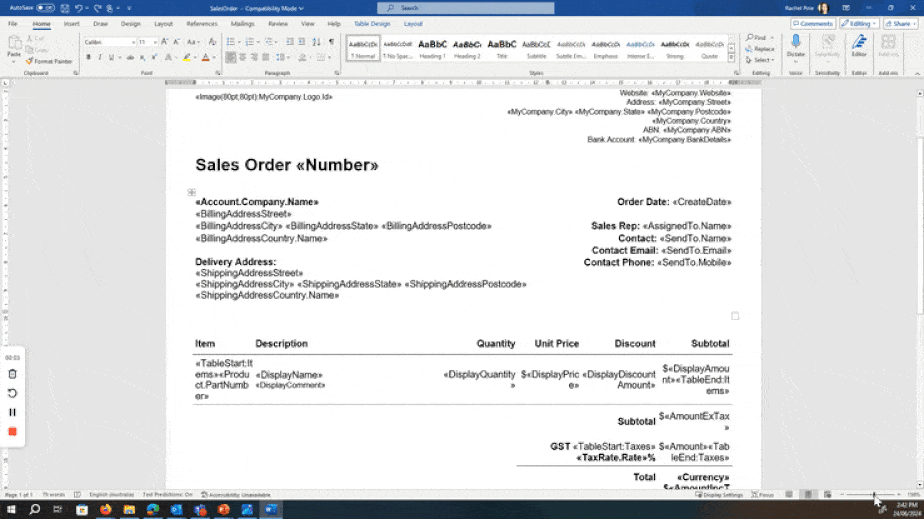Apply italic formatting
The image size is (924, 519).
tap(100, 57)
